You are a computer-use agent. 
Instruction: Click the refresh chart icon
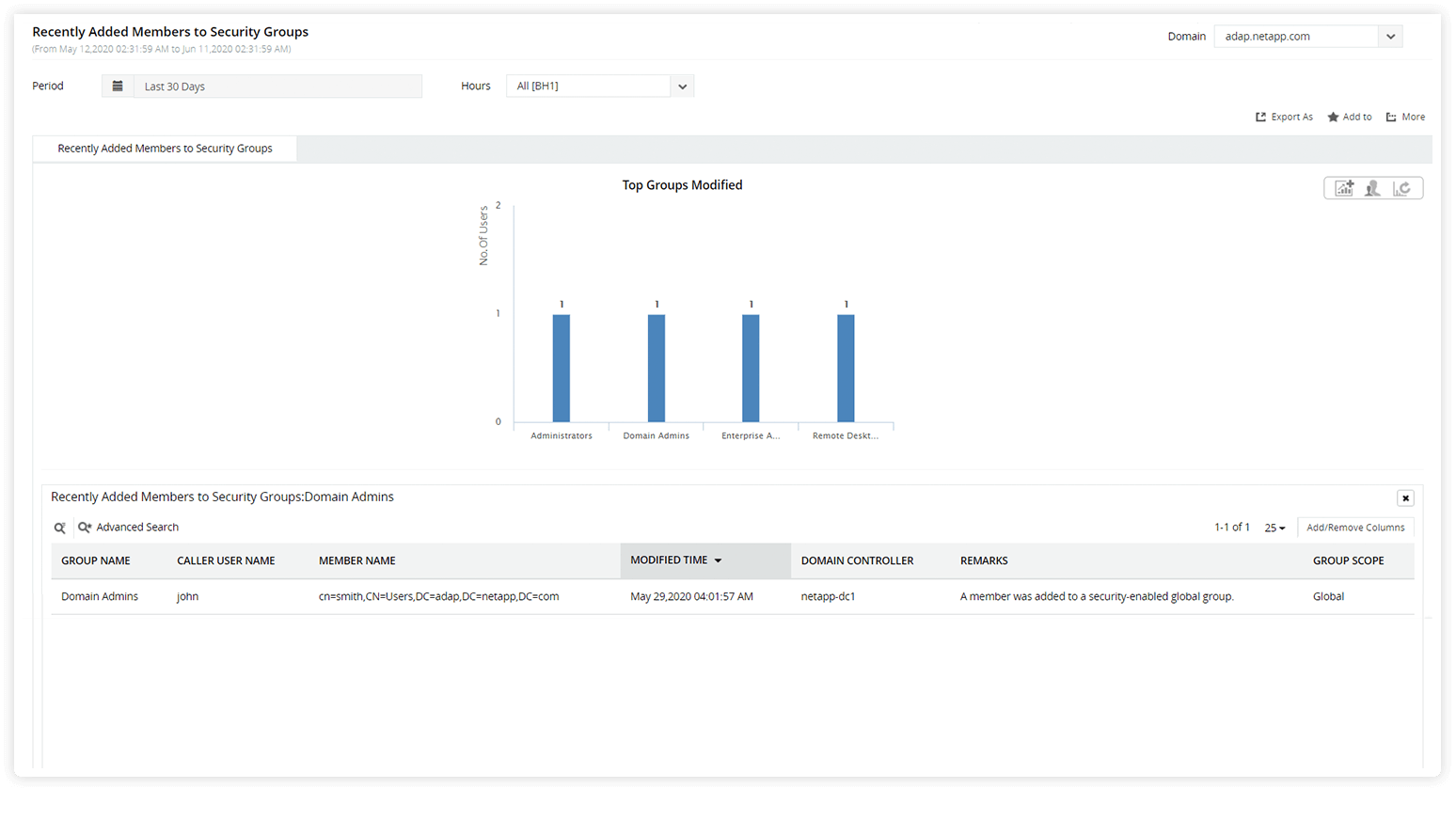1403,187
